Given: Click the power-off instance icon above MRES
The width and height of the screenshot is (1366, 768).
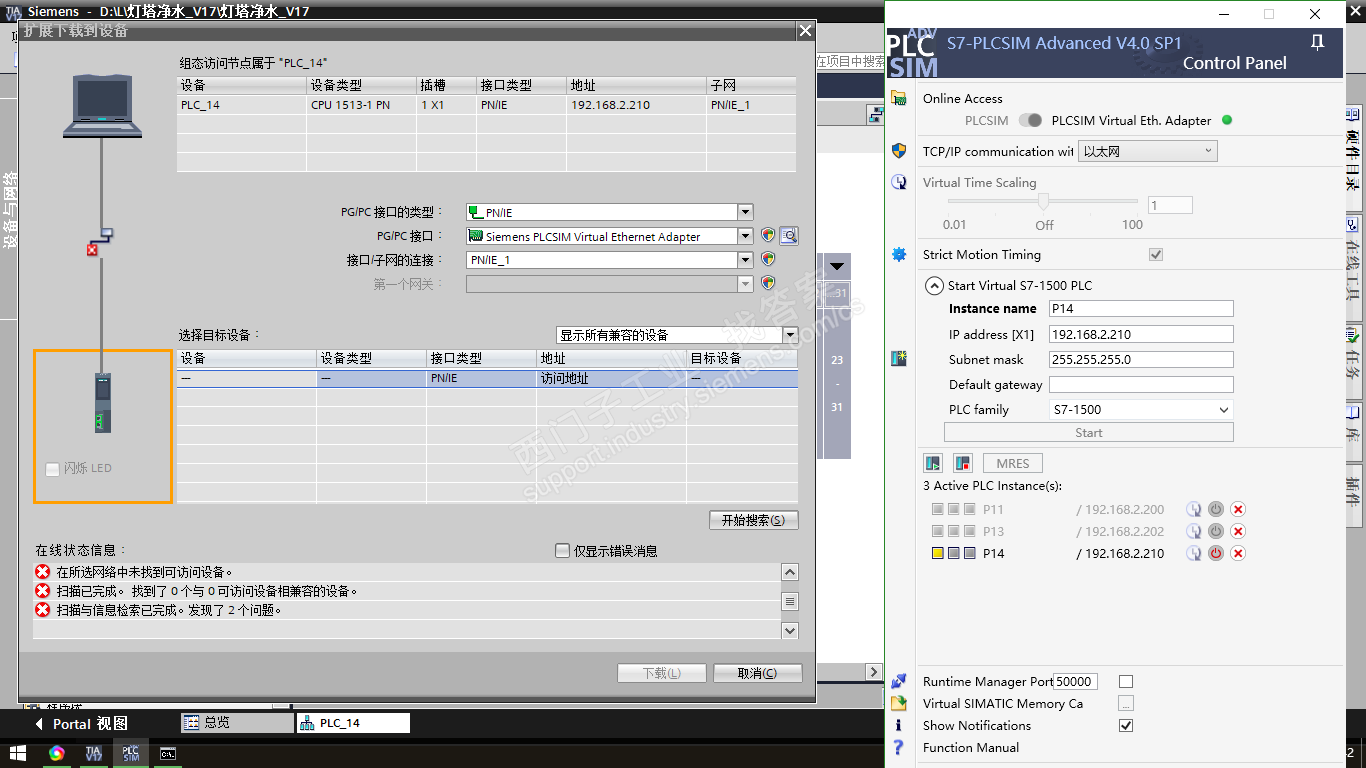Looking at the screenshot, I should coord(962,463).
